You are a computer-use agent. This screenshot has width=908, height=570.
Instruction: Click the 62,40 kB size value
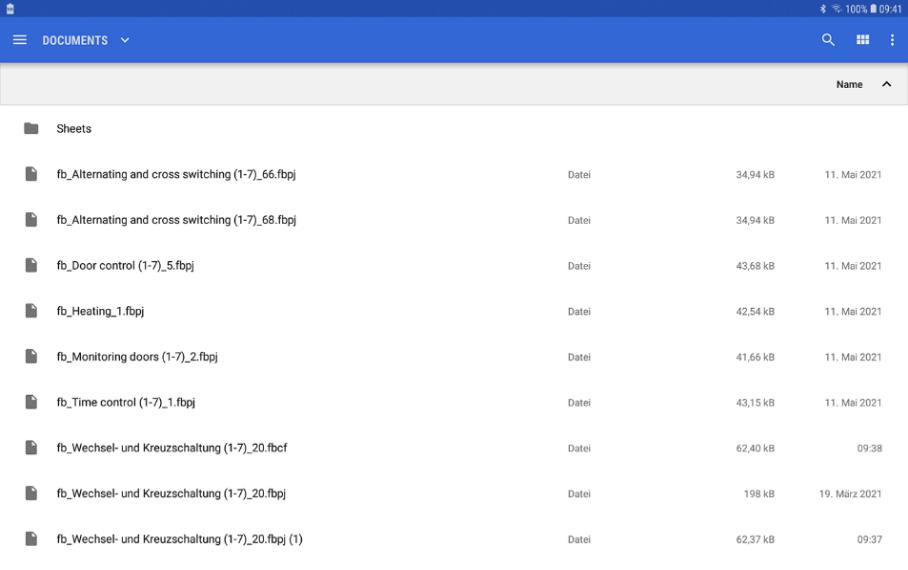(755, 448)
